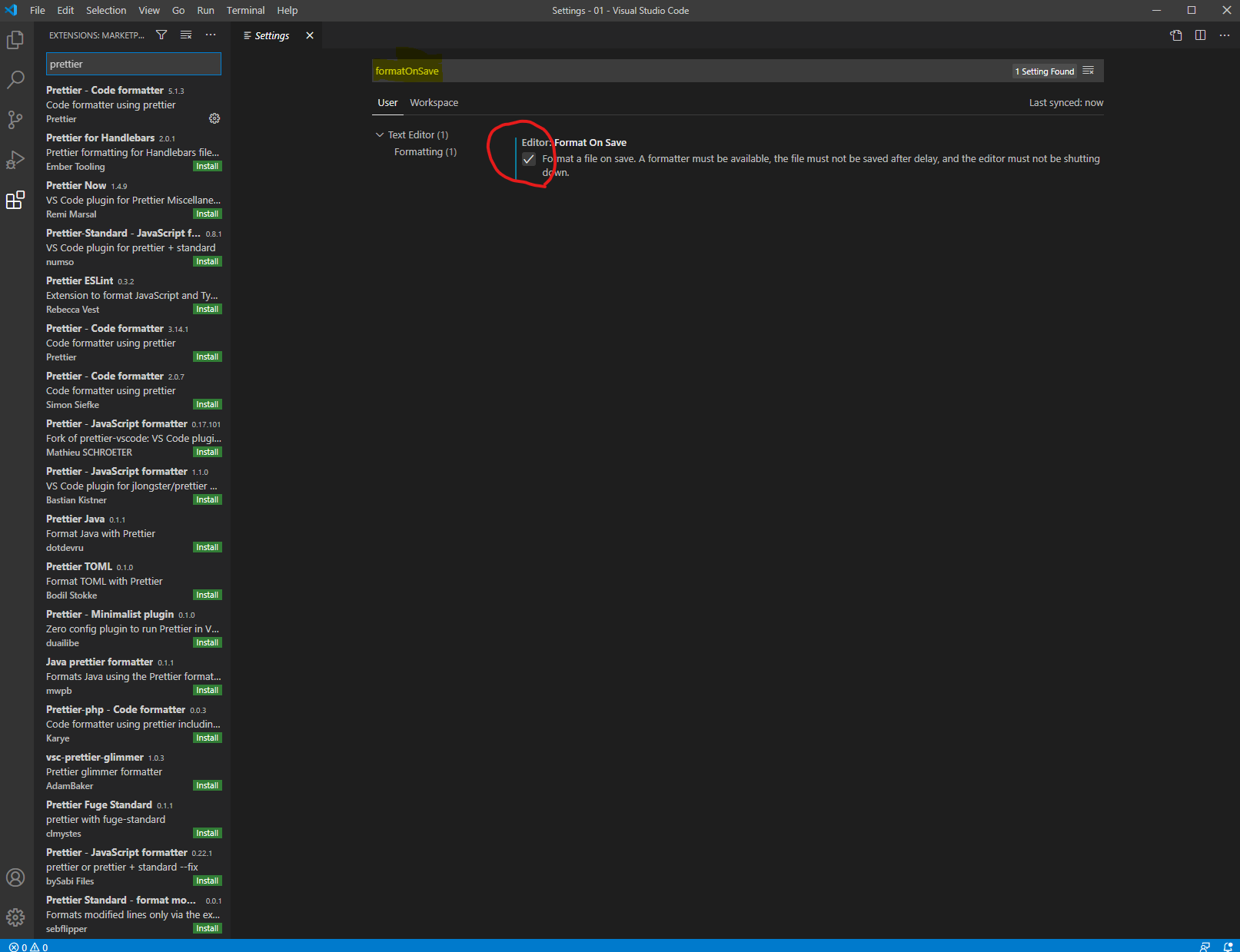Select Formatting (1) in settings tree

tap(425, 151)
